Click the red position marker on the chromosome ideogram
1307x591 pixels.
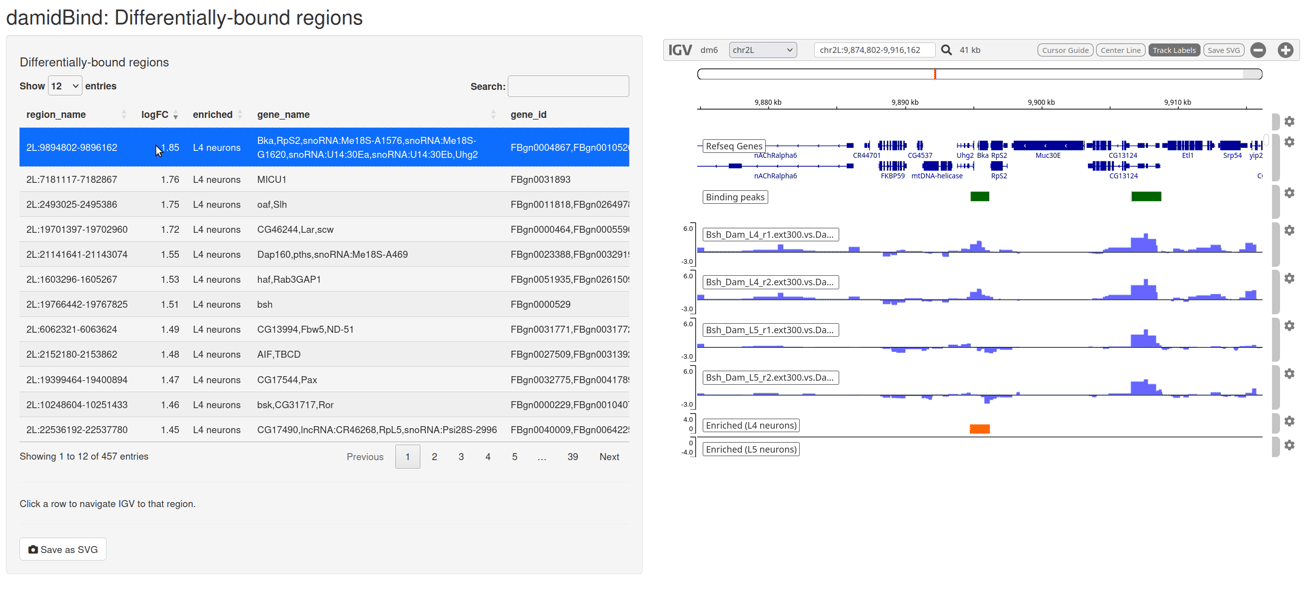[935, 73]
